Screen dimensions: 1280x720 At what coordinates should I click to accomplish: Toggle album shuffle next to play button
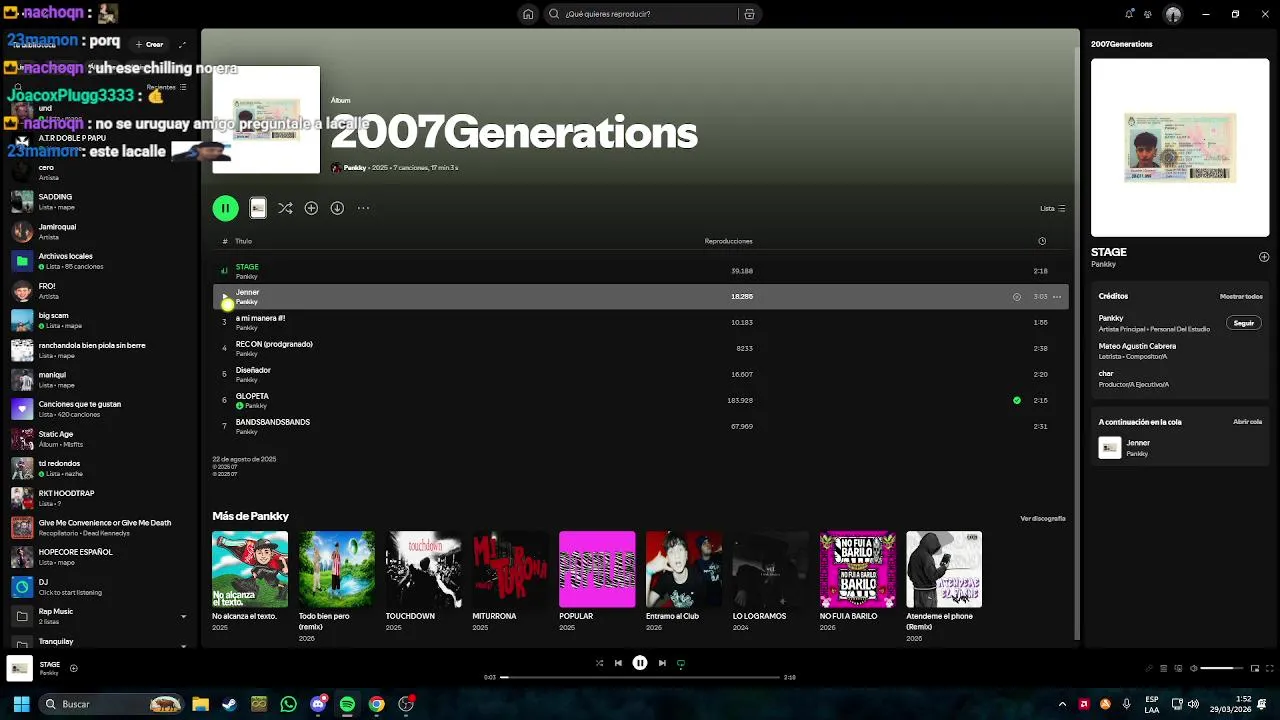285,208
